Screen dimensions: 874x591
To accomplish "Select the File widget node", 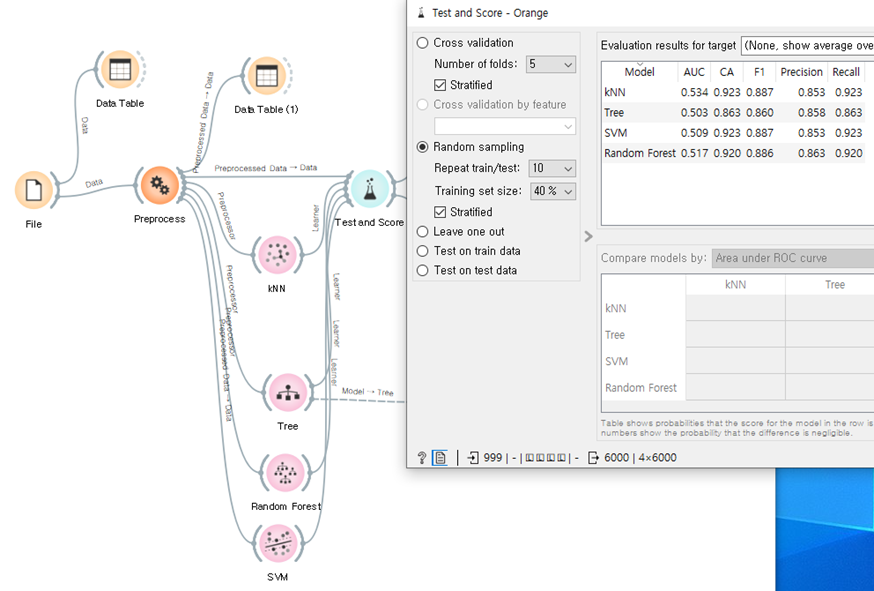I will point(33,190).
